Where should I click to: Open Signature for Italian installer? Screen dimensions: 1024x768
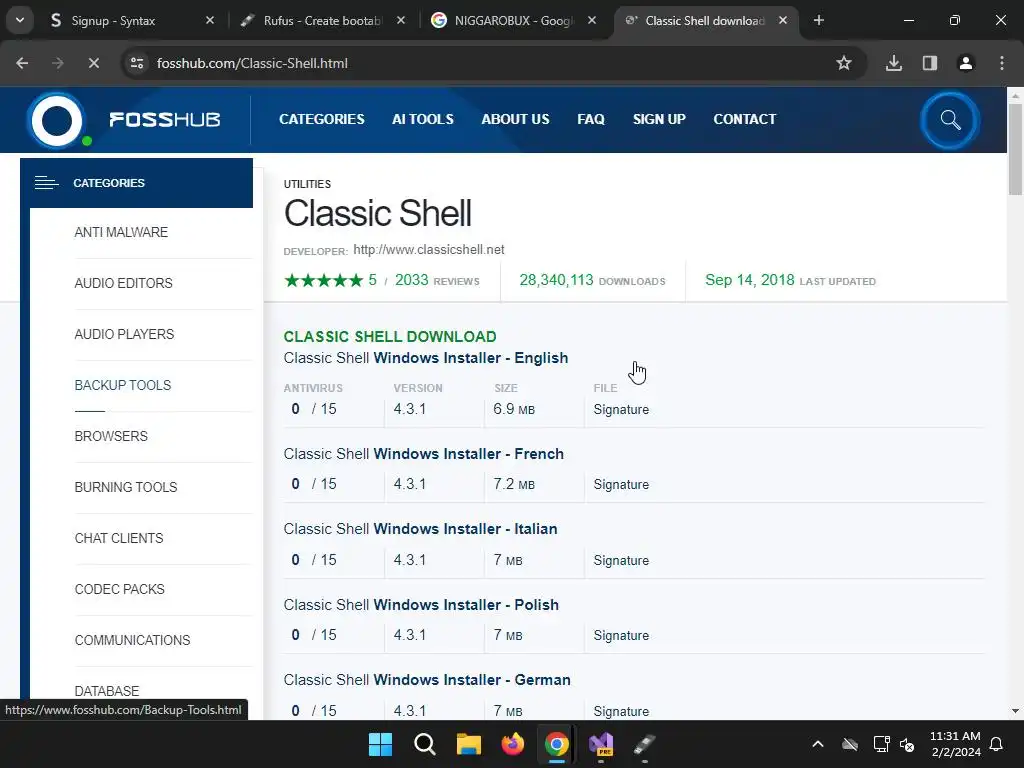pyautogui.click(x=621, y=560)
